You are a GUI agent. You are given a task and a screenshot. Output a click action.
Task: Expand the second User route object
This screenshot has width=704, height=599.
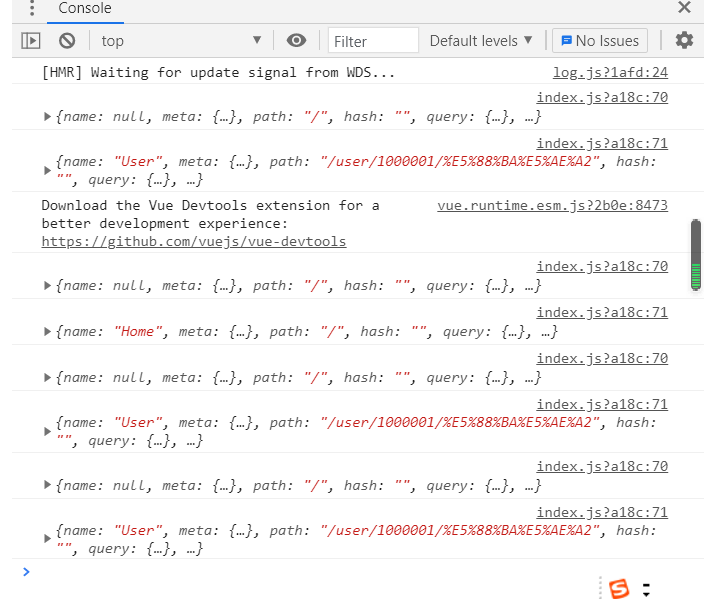point(47,432)
